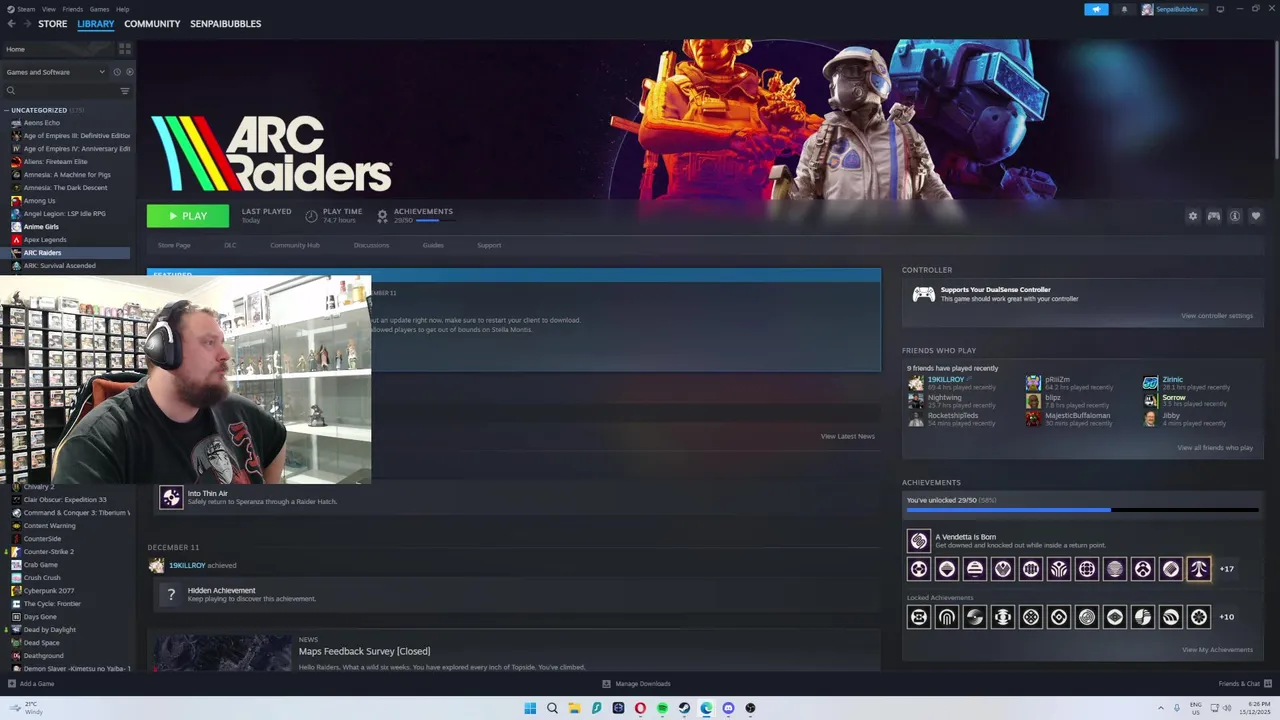Open the Help menu

coord(122,9)
